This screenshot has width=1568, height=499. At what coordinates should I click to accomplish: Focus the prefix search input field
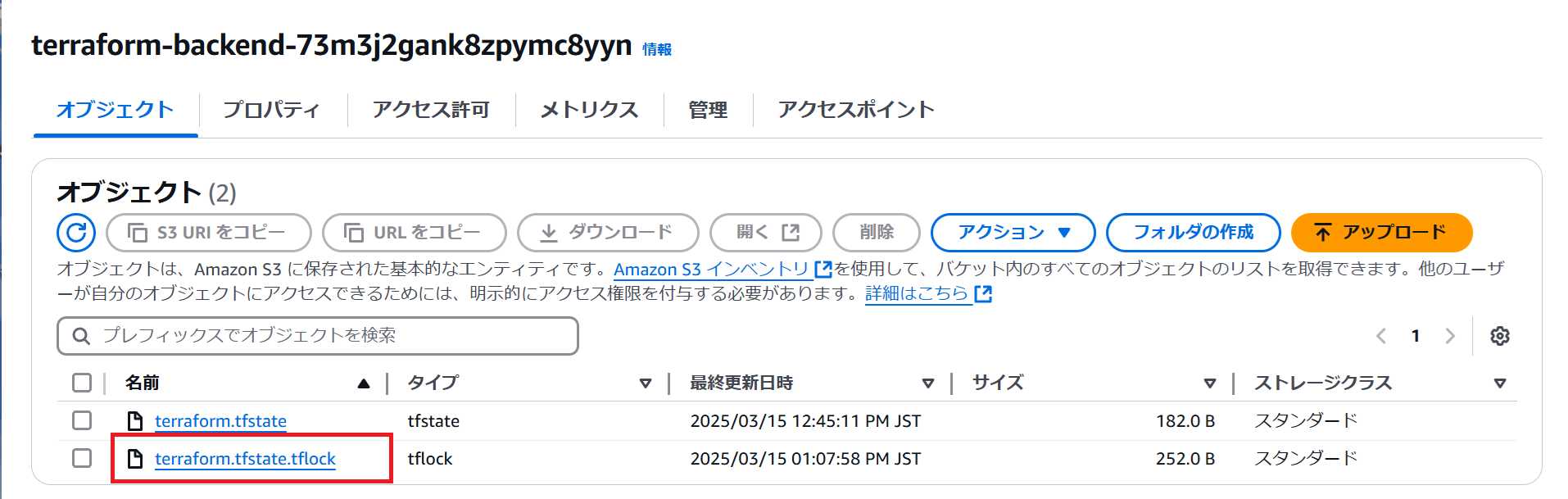[318, 336]
